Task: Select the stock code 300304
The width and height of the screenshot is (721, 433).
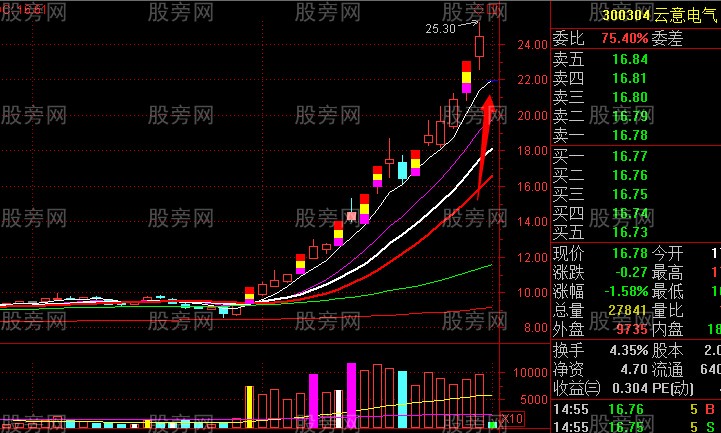Action: pyautogui.click(x=626, y=15)
